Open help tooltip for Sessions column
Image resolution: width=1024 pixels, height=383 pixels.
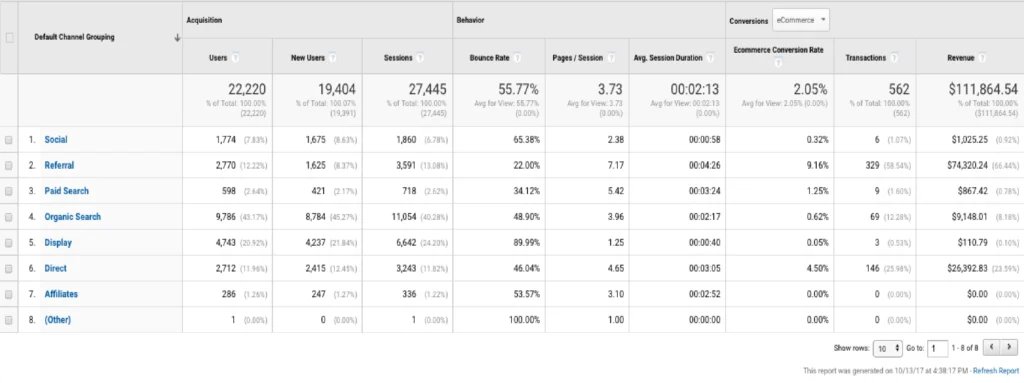[421, 58]
